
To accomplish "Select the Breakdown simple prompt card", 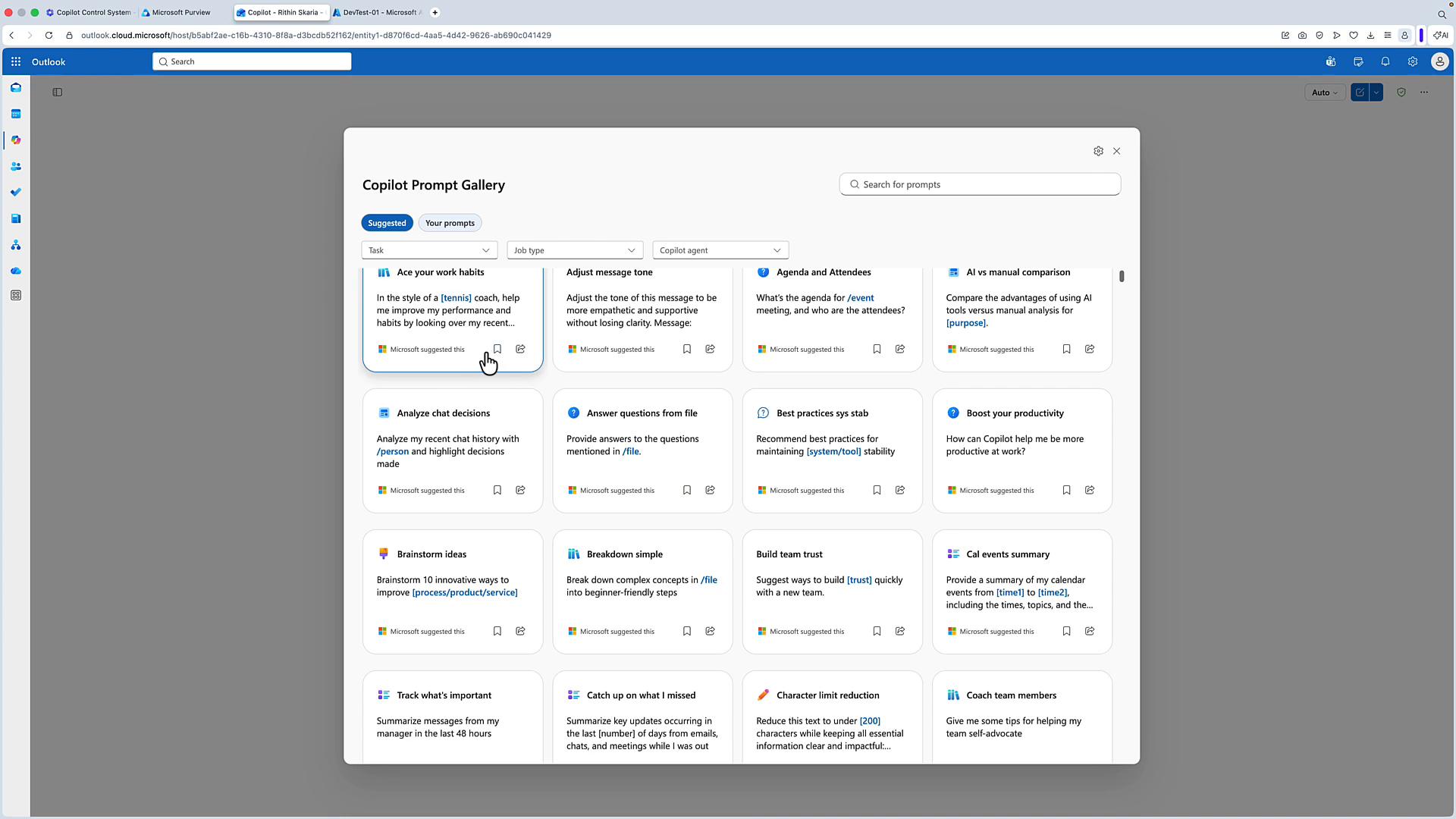I will click(642, 591).
